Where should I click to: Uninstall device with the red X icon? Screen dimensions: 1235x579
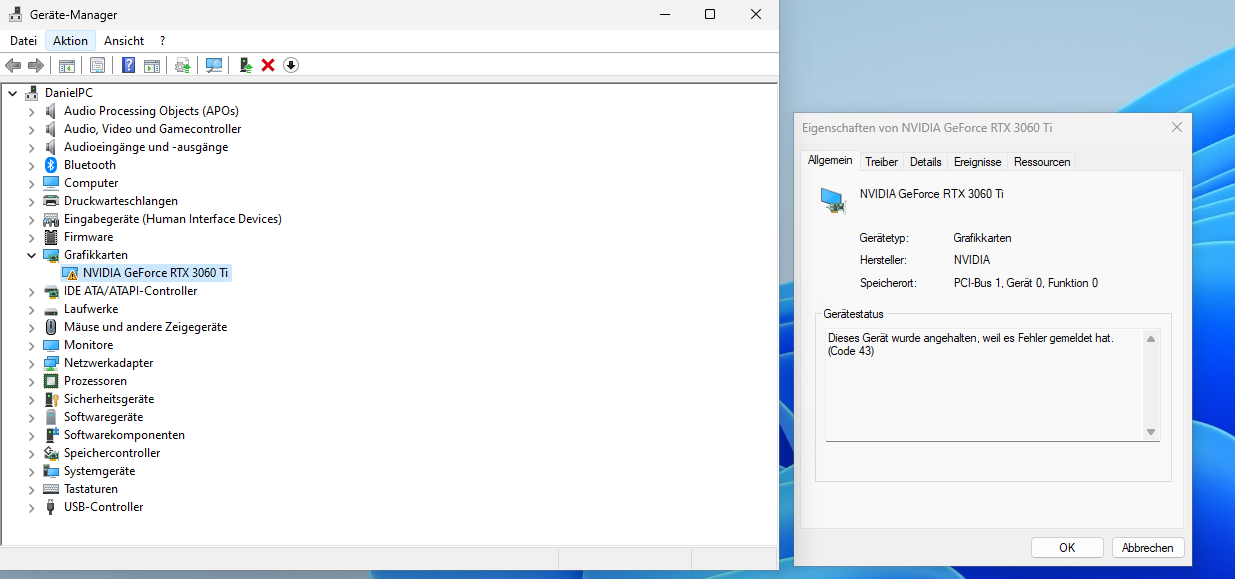point(268,65)
